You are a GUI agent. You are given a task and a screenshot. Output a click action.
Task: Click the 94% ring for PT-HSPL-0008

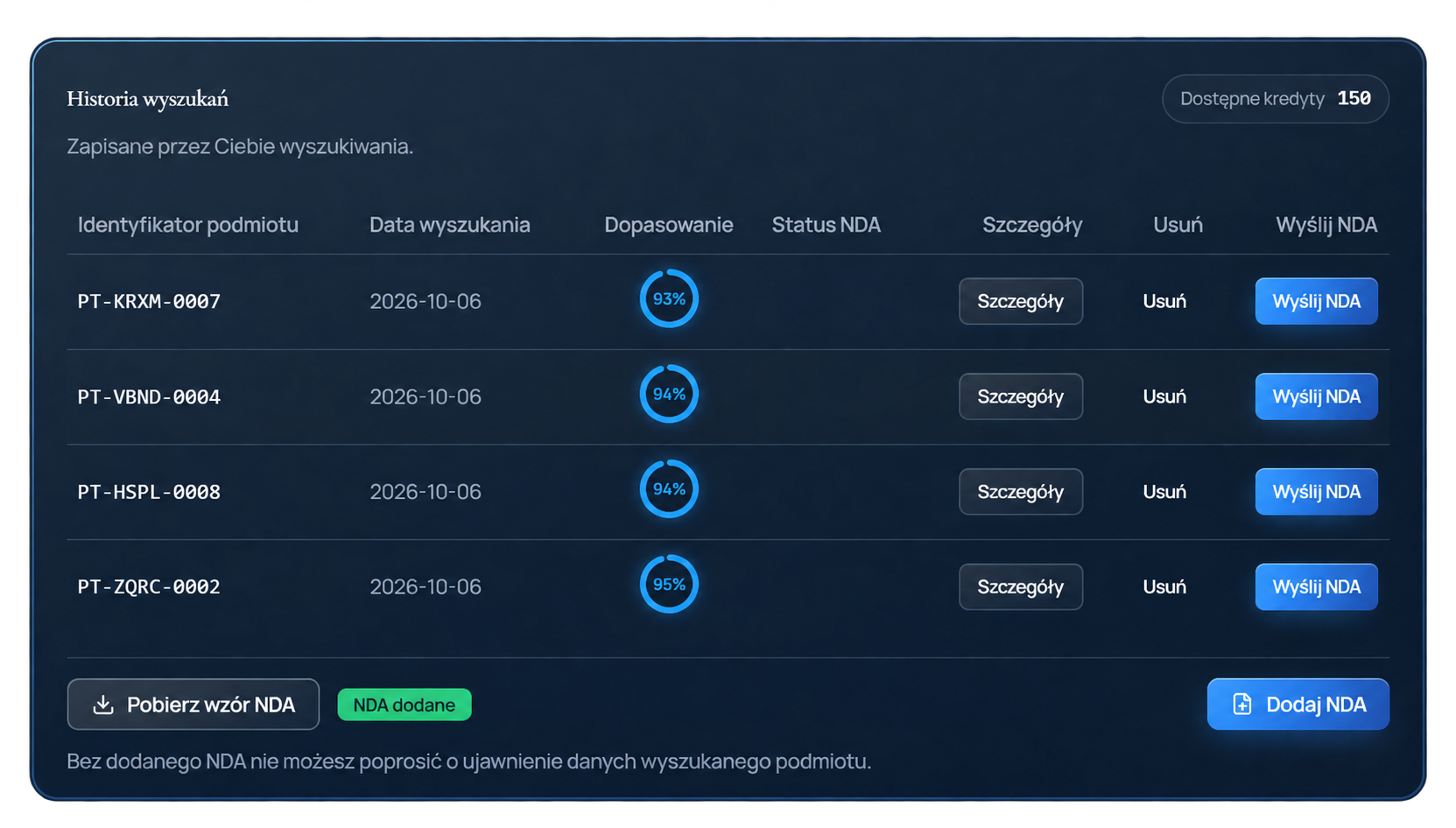[x=669, y=488]
